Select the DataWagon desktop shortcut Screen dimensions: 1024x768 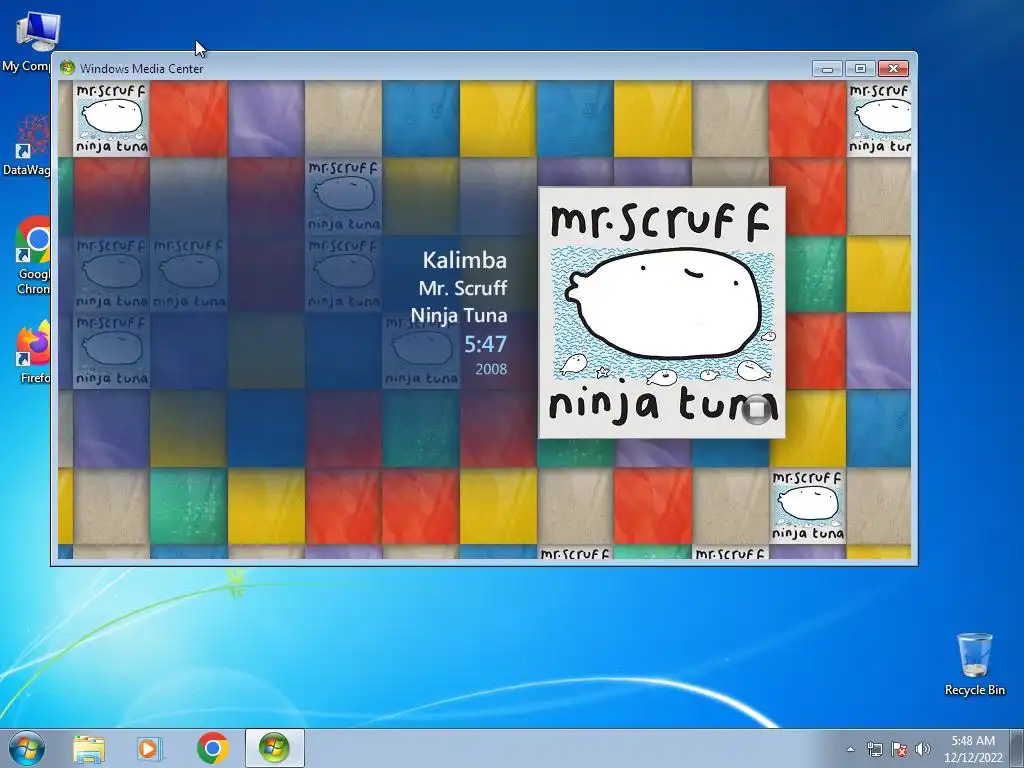pyautogui.click(x=27, y=145)
